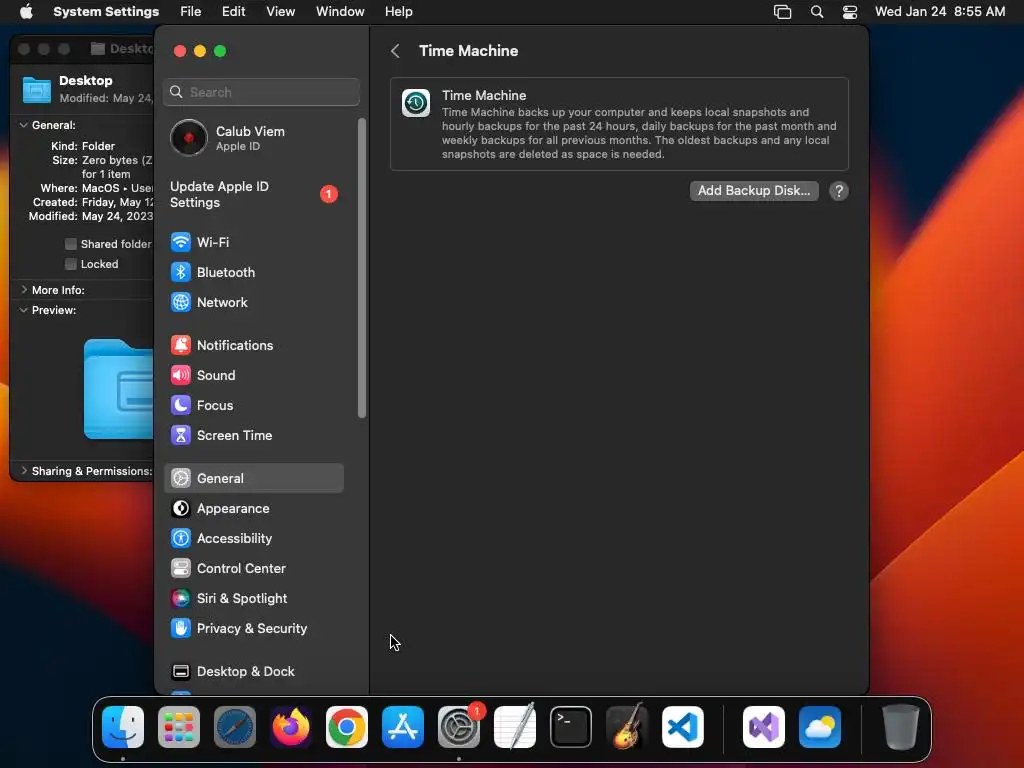Click the Time Machine clock icon
Viewport: 1024px width, 768px height.
[x=416, y=103]
